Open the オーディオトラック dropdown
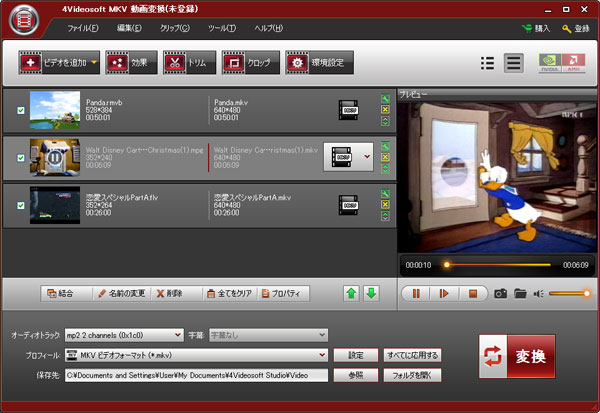 point(124,335)
